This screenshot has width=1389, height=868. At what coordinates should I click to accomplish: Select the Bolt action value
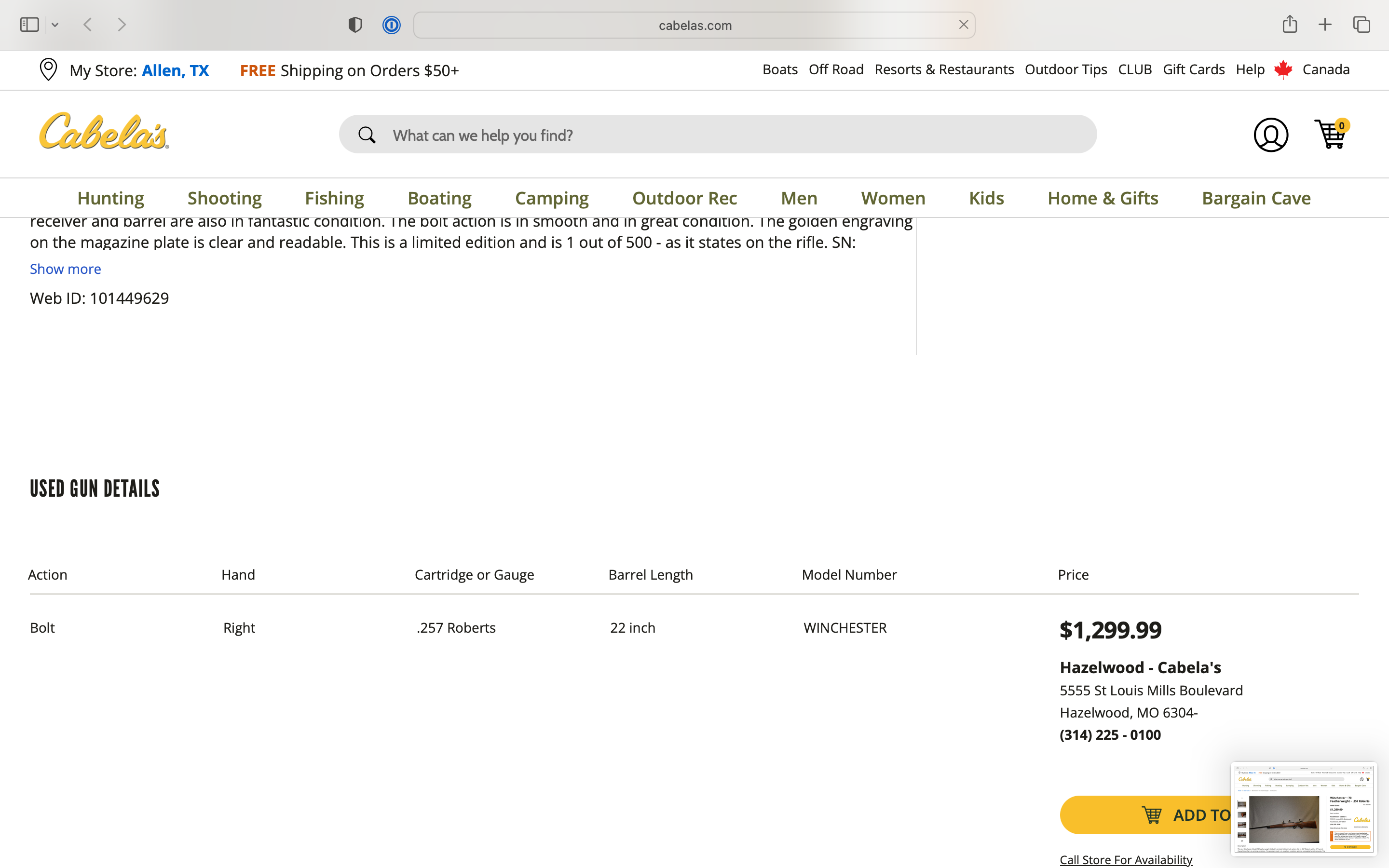[x=42, y=627]
